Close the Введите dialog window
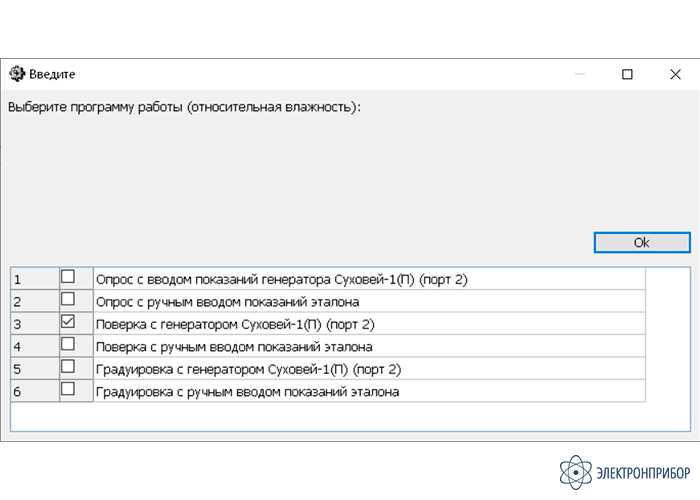 coord(675,74)
